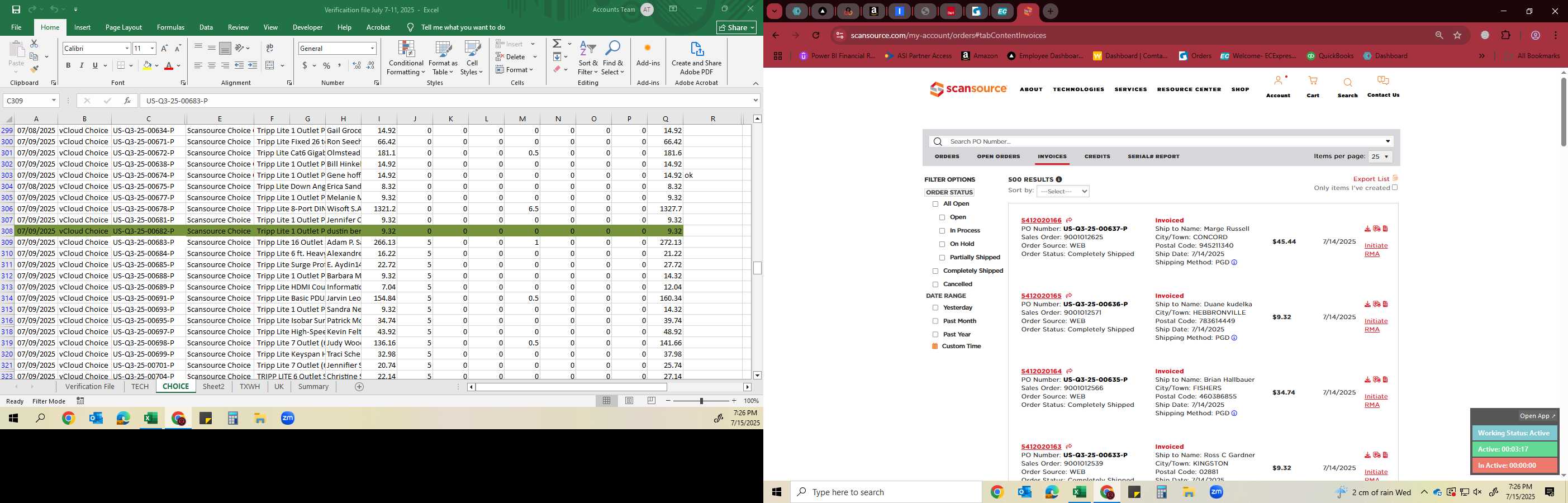Click the Cut scissors icon in Excel
The image size is (1568, 503).
pyautogui.click(x=34, y=44)
